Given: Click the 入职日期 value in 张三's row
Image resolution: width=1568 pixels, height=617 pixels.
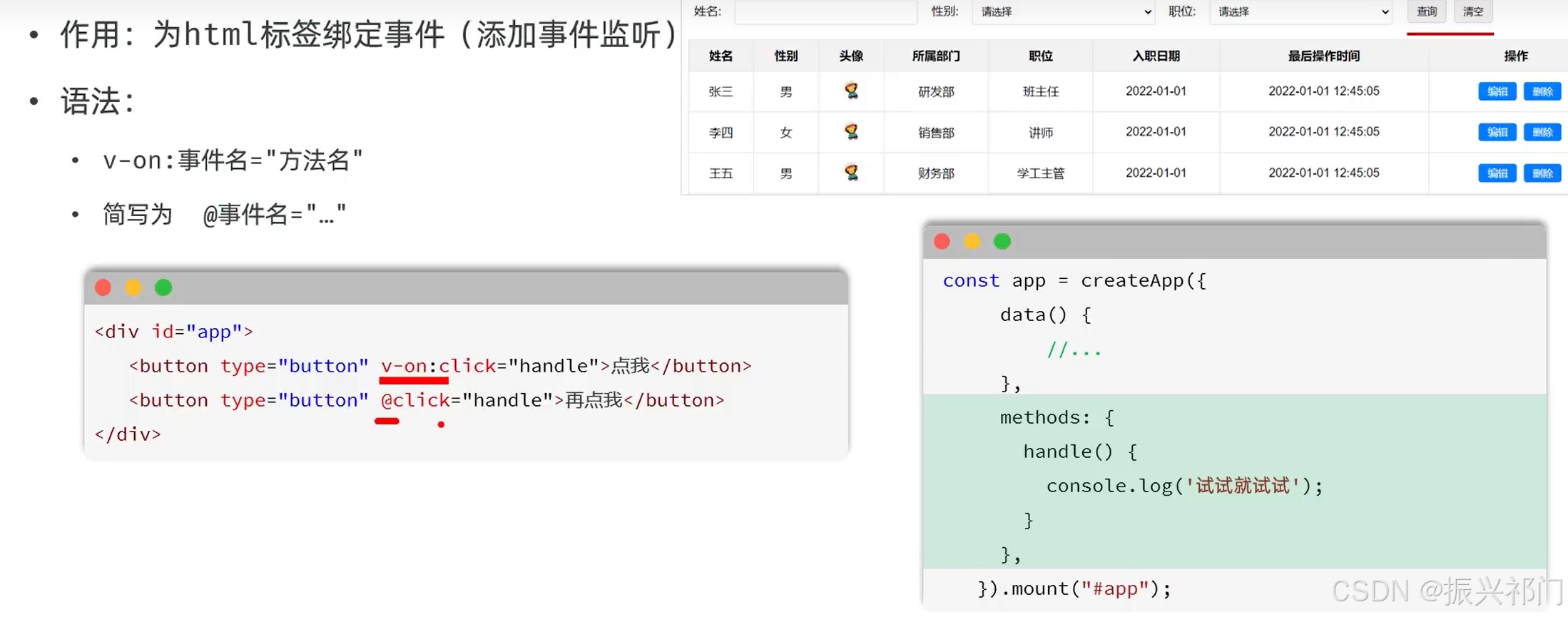Looking at the screenshot, I should click(1156, 91).
